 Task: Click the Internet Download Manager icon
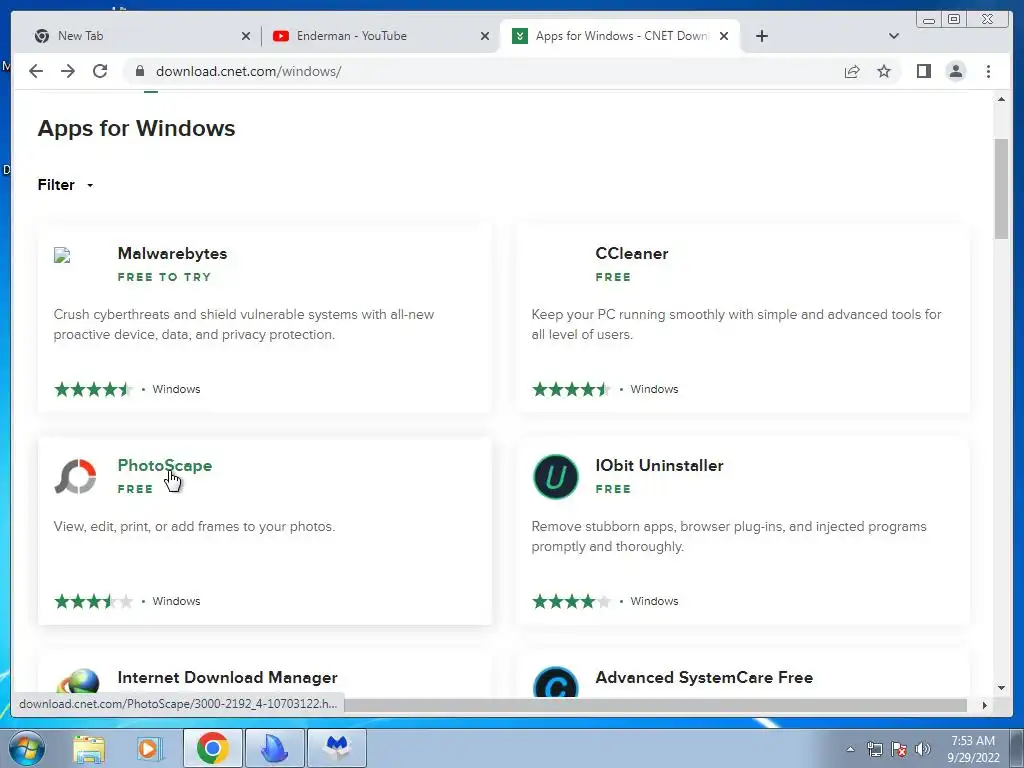[x=77, y=682]
